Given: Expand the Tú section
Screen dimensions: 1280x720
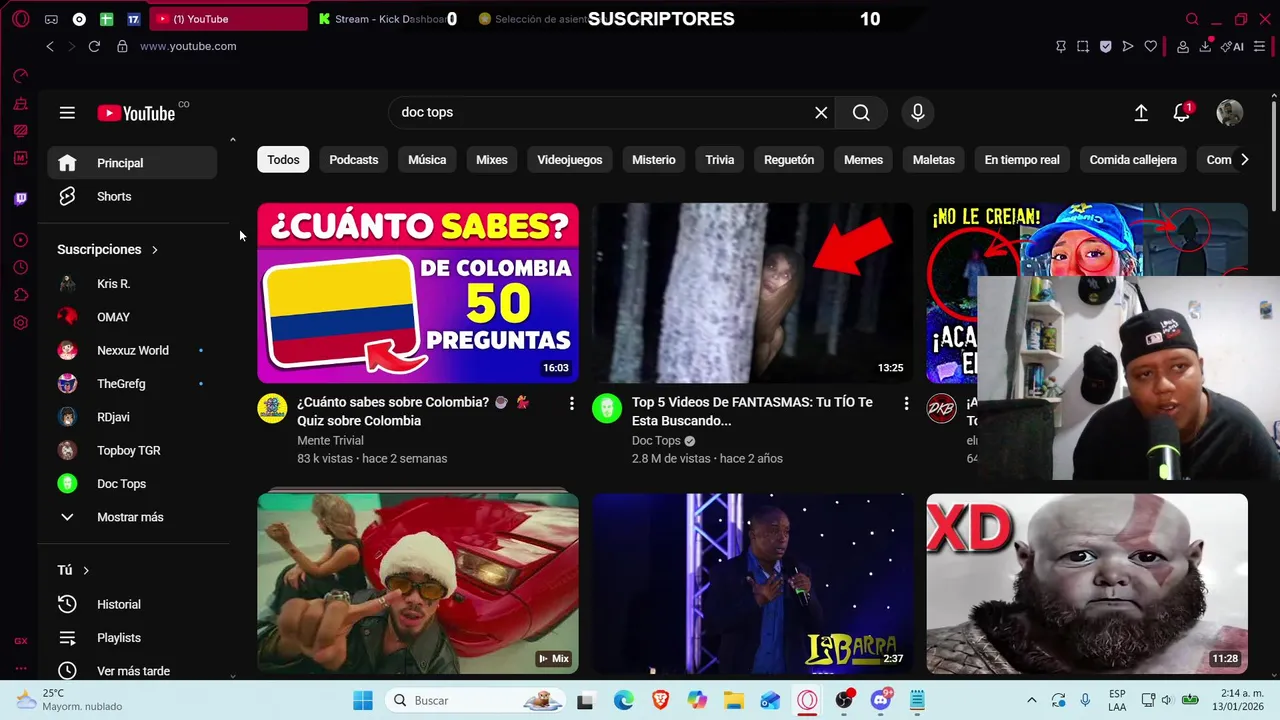Looking at the screenshot, I should pyautogui.click(x=74, y=570).
